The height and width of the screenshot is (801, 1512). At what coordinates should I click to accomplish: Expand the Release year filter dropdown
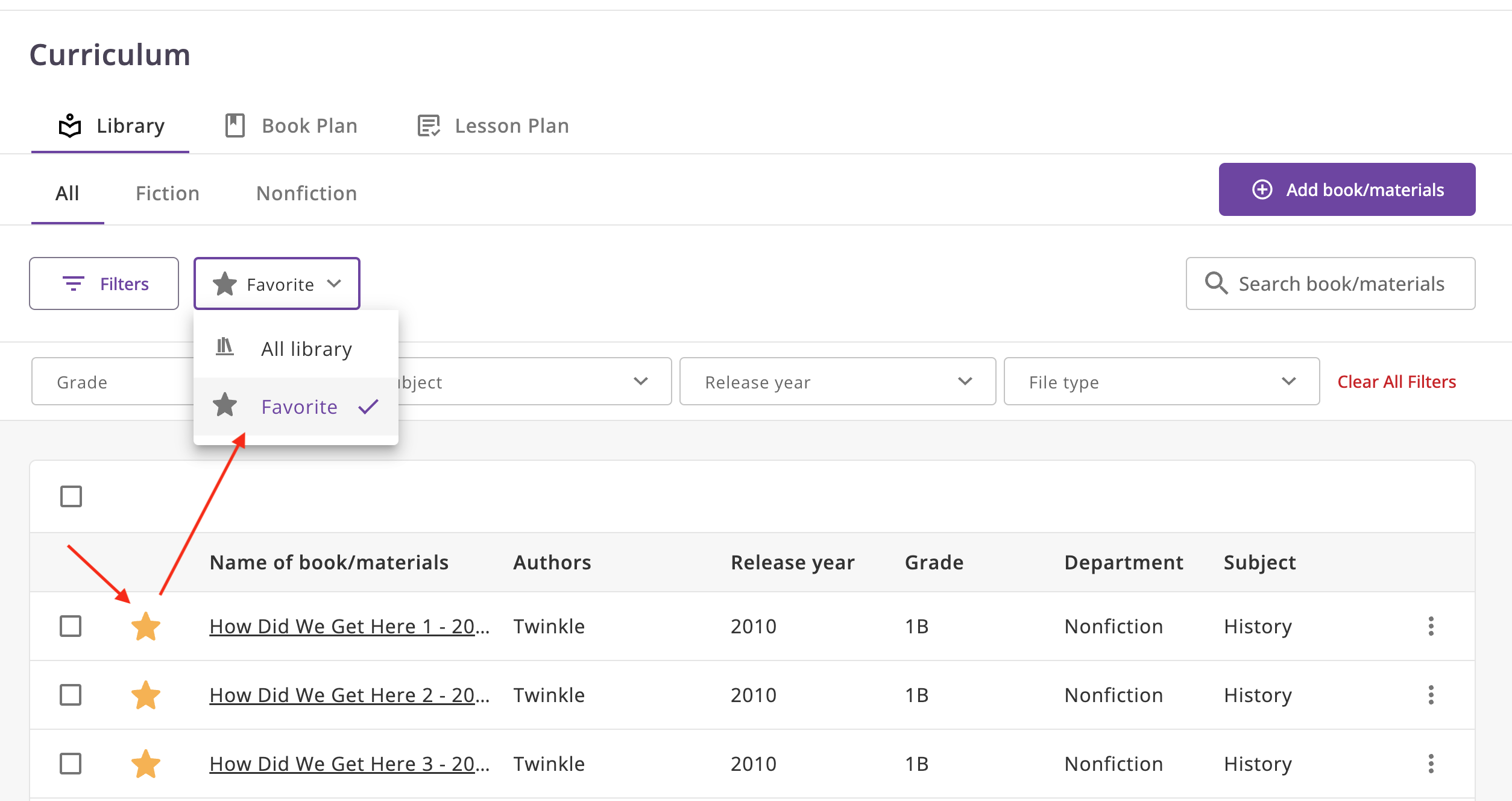pyautogui.click(x=837, y=381)
